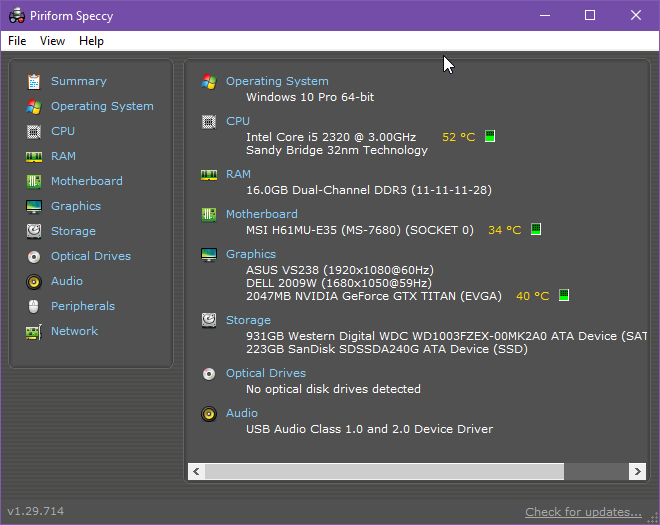Click the Check for updates link
This screenshot has height=525, width=660.
(583, 512)
